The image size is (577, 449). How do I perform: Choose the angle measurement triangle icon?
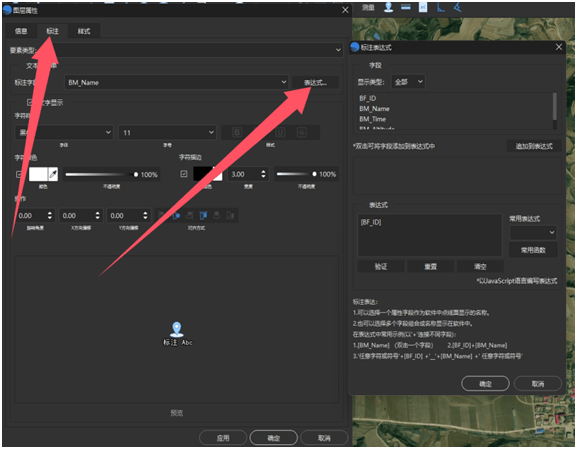click(x=457, y=7)
